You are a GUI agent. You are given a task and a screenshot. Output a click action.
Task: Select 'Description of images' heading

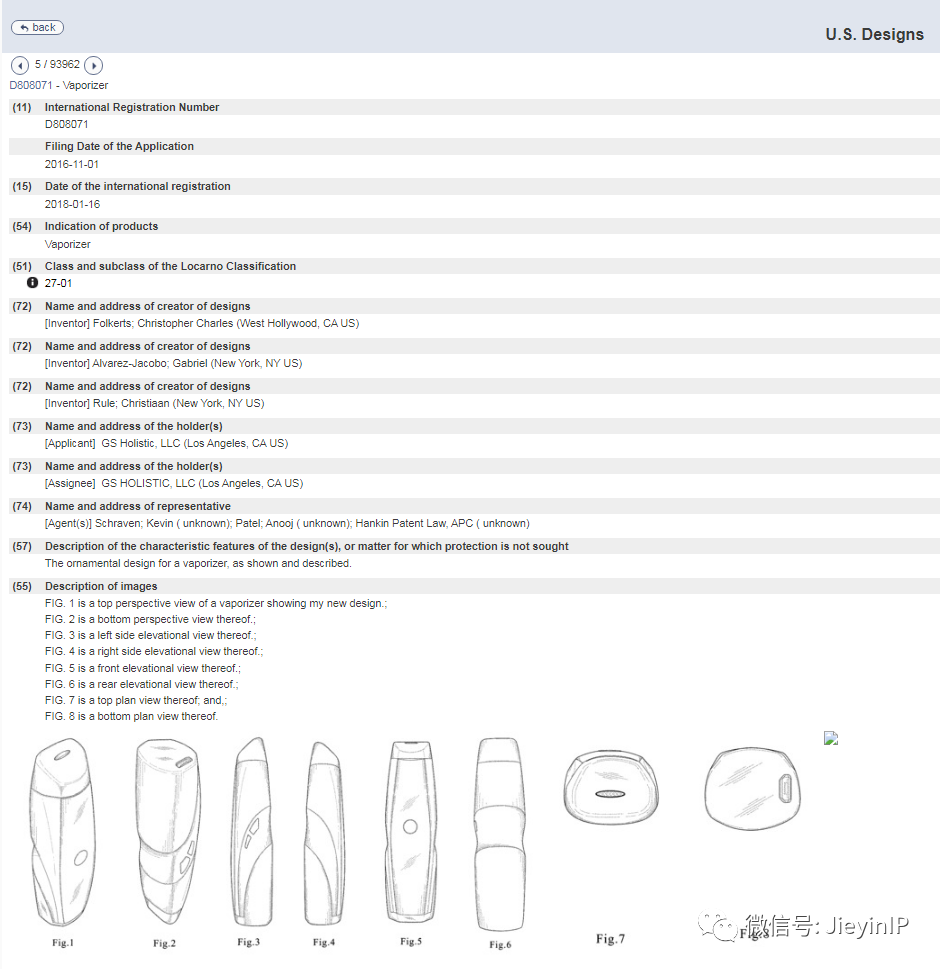point(101,586)
